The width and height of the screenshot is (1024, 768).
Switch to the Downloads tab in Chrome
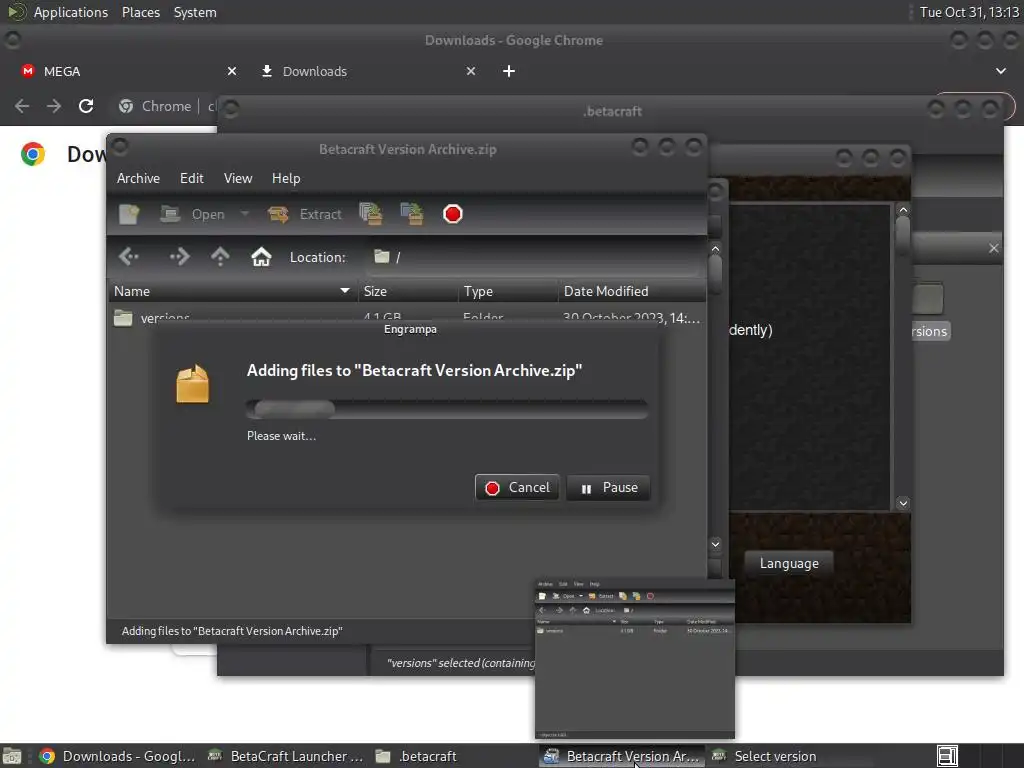click(366, 71)
